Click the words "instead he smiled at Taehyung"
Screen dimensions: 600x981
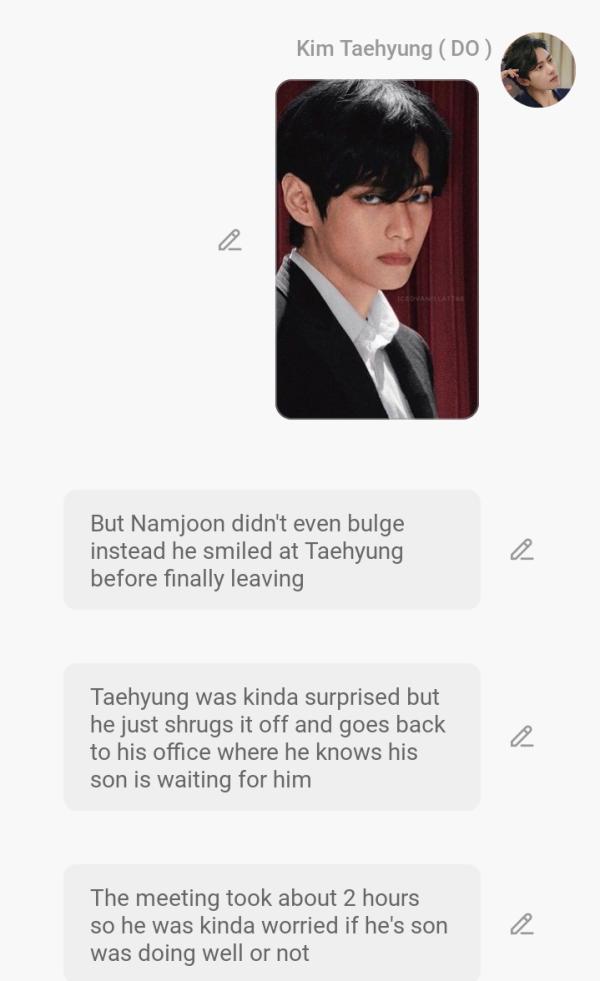pos(247,551)
